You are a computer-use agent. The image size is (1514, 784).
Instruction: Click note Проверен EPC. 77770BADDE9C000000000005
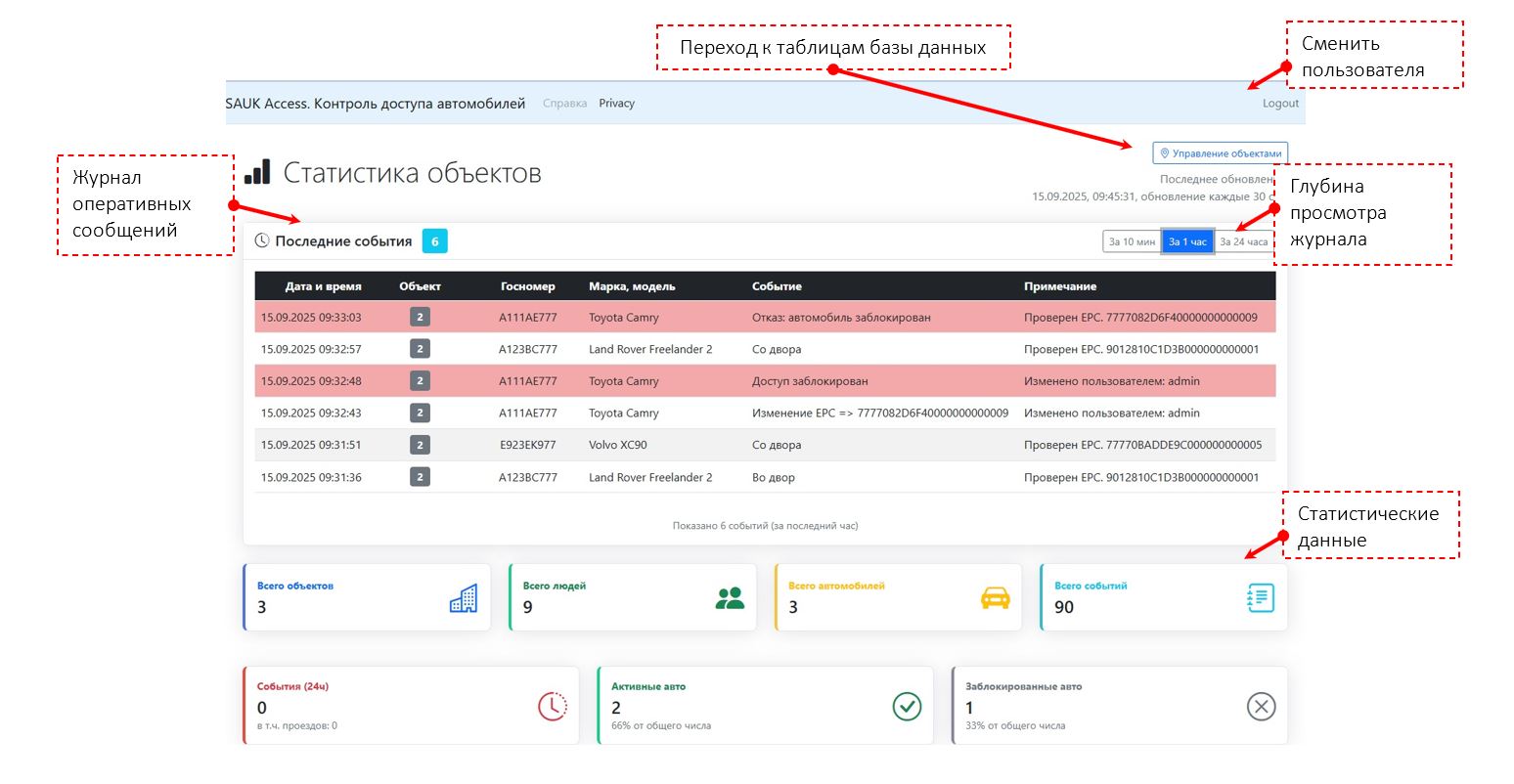(x=1142, y=445)
